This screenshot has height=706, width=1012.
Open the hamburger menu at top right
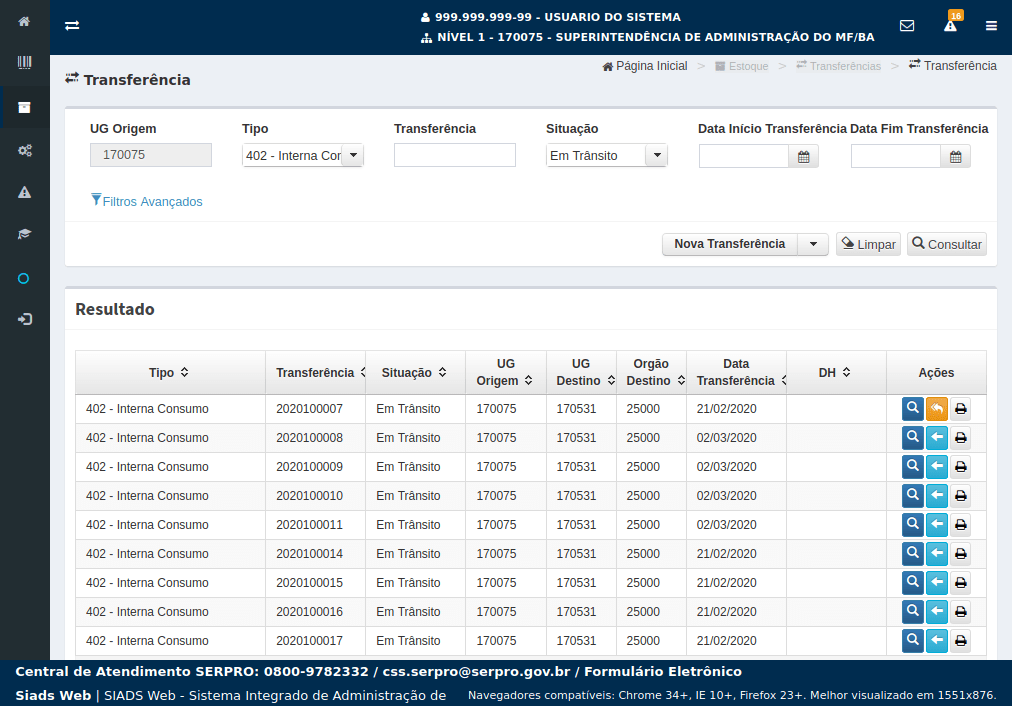(991, 26)
